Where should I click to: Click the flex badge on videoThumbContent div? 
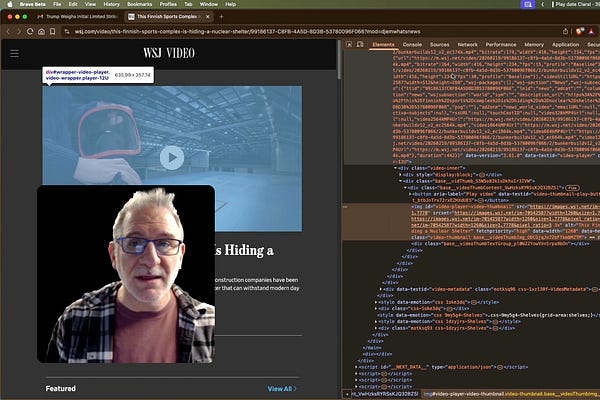click(x=573, y=188)
